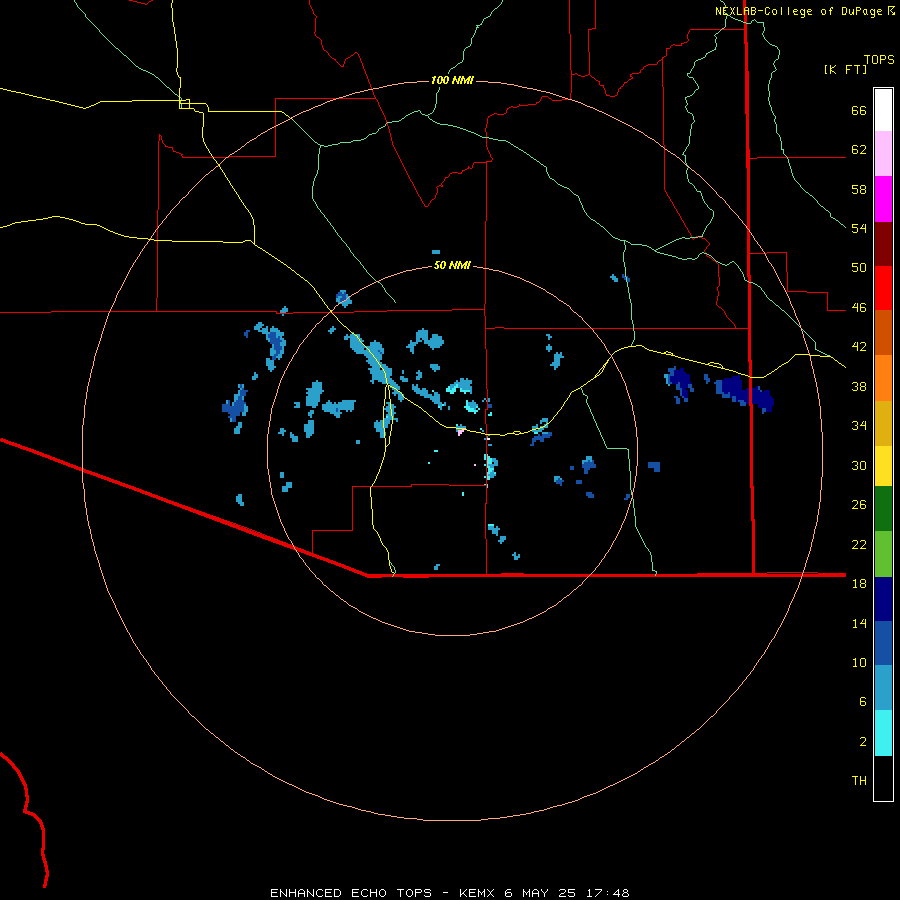The width and height of the screenshot is (900, 900).
Task: Click the gold legend swatch near 34
Action: [x=883, y=423]
